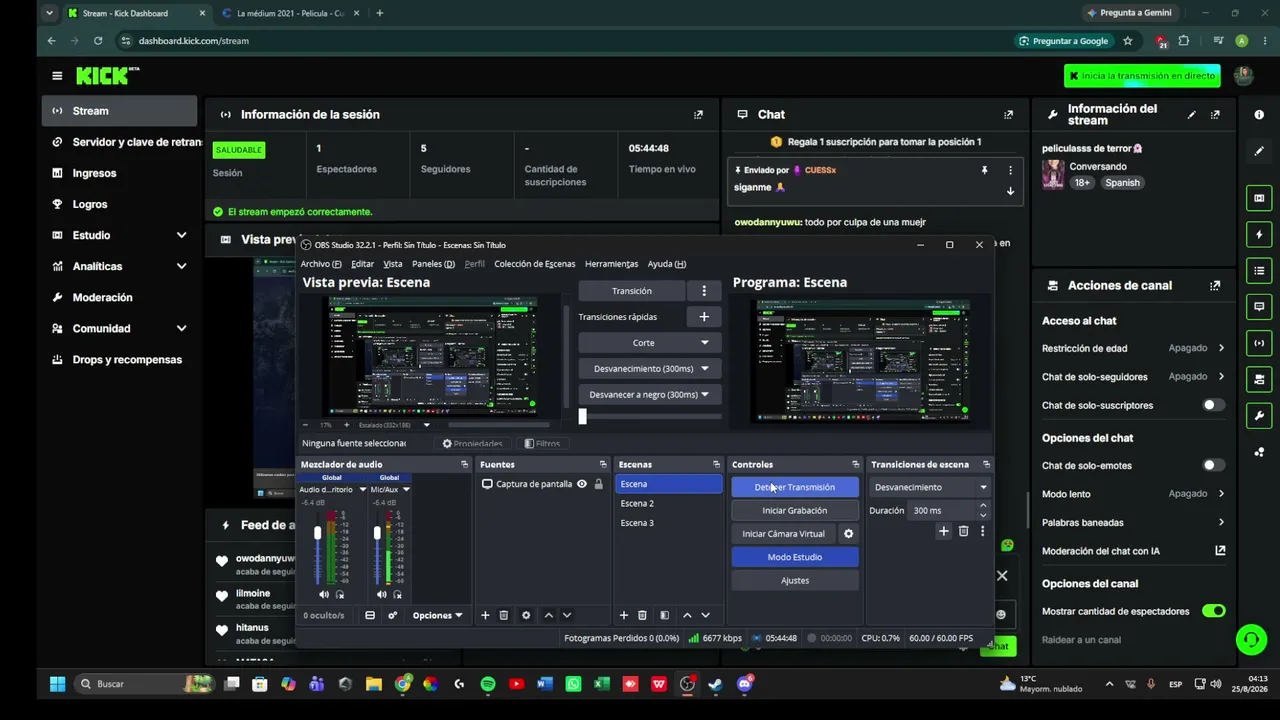Lock the Captura de pantalla source
Screen dimensions: 1280x720
click(x=599, y=484)
